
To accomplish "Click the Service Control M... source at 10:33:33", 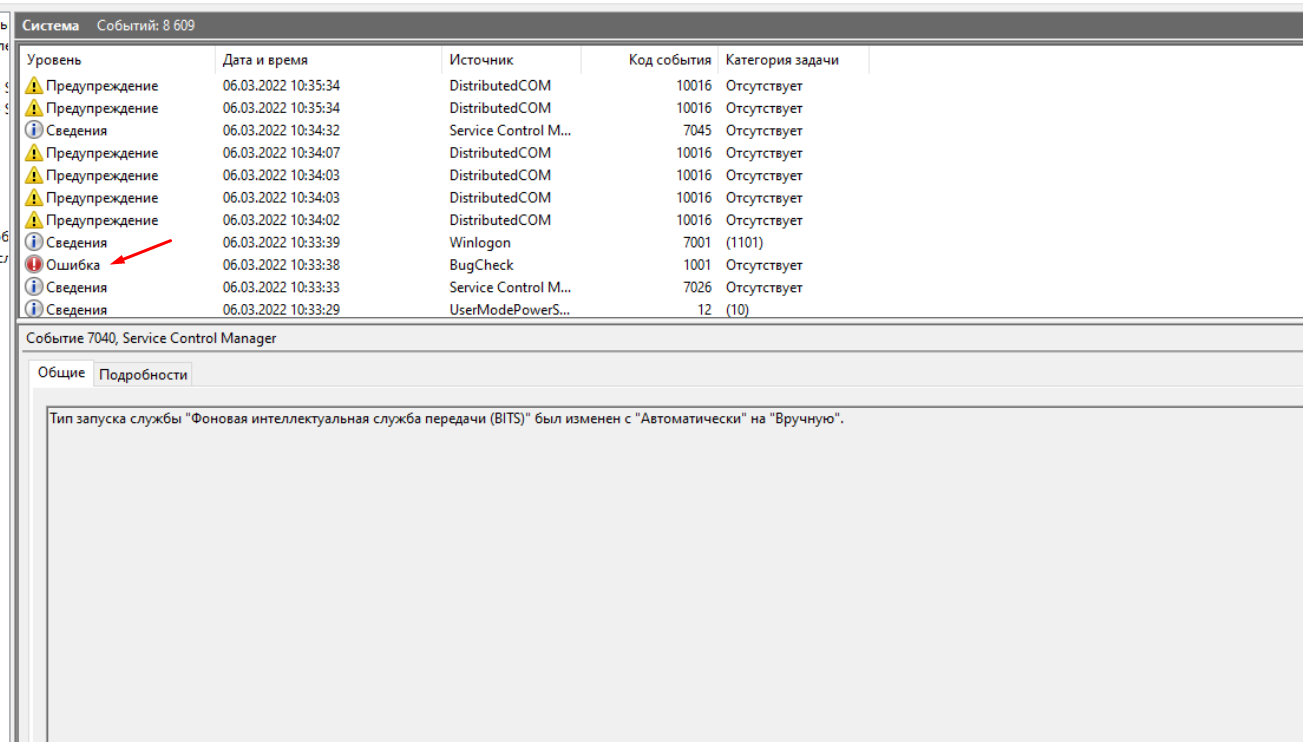I will 511,287.
